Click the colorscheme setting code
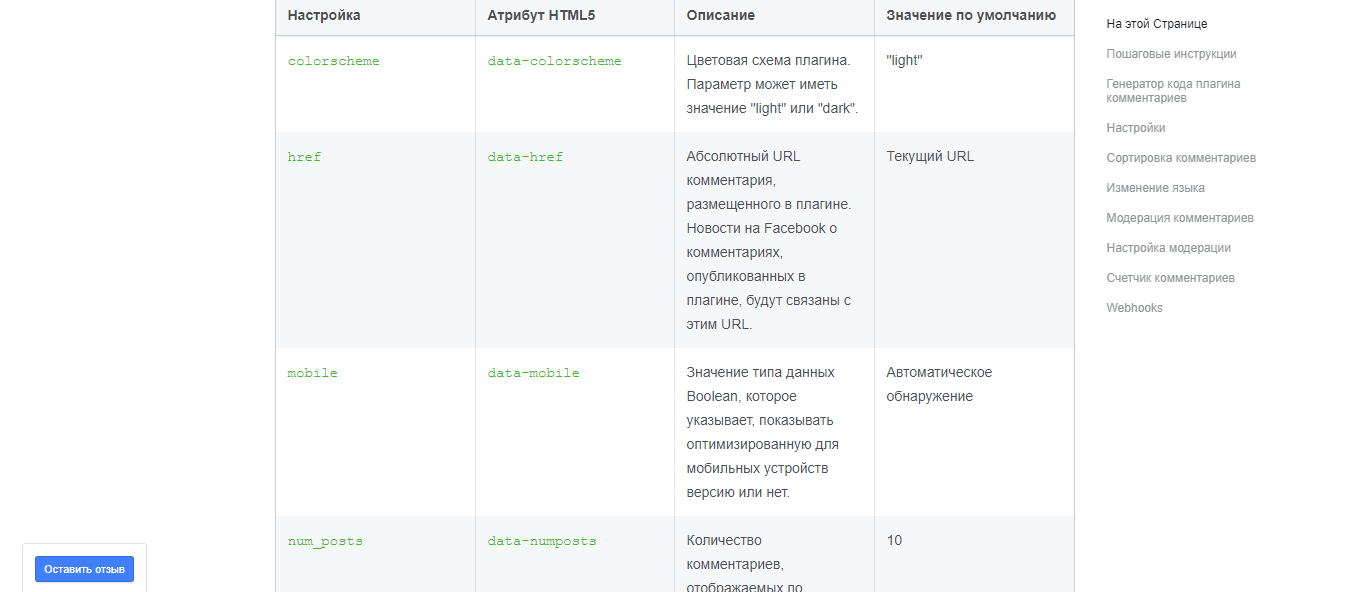The image size is (1349, 592). click(x=333, y=61)
